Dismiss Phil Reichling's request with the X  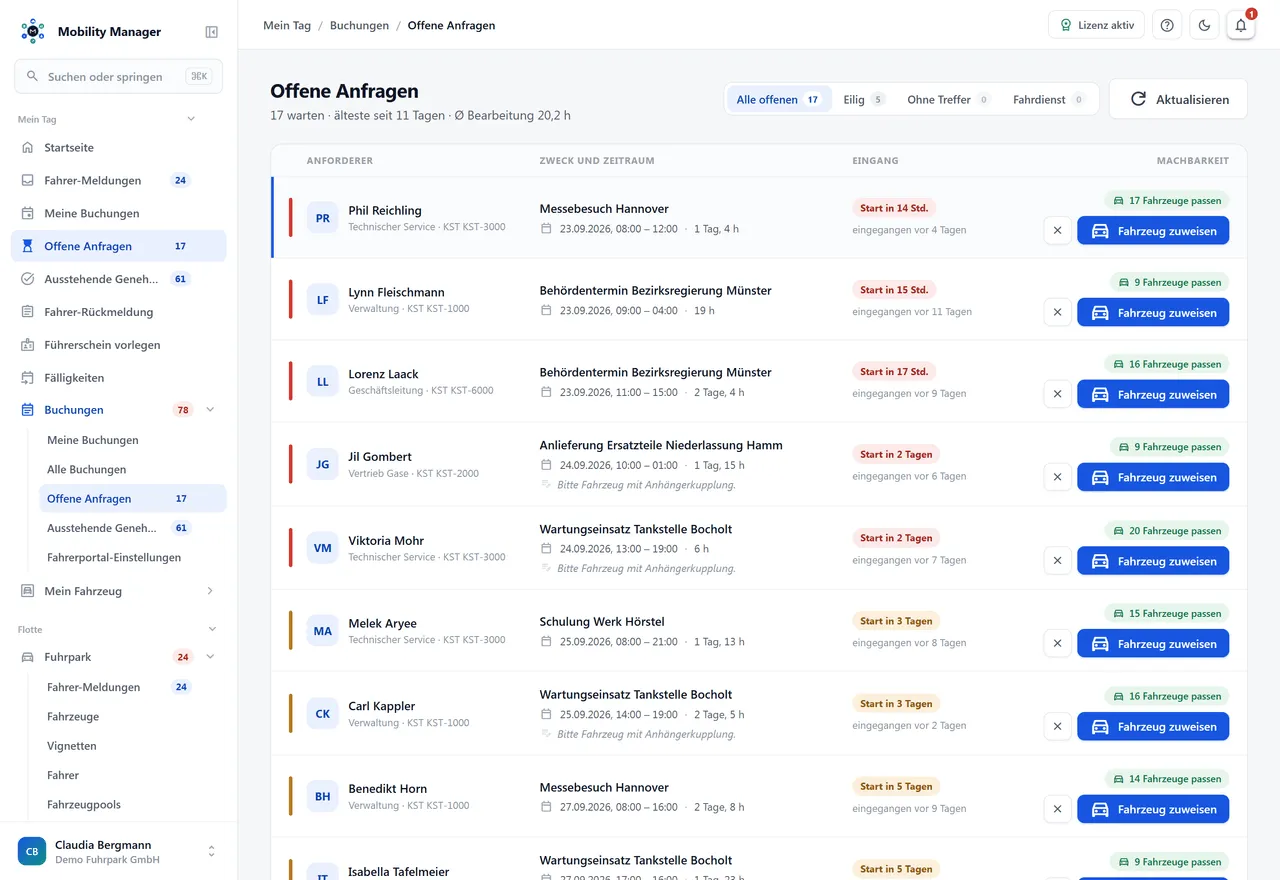1057,231
